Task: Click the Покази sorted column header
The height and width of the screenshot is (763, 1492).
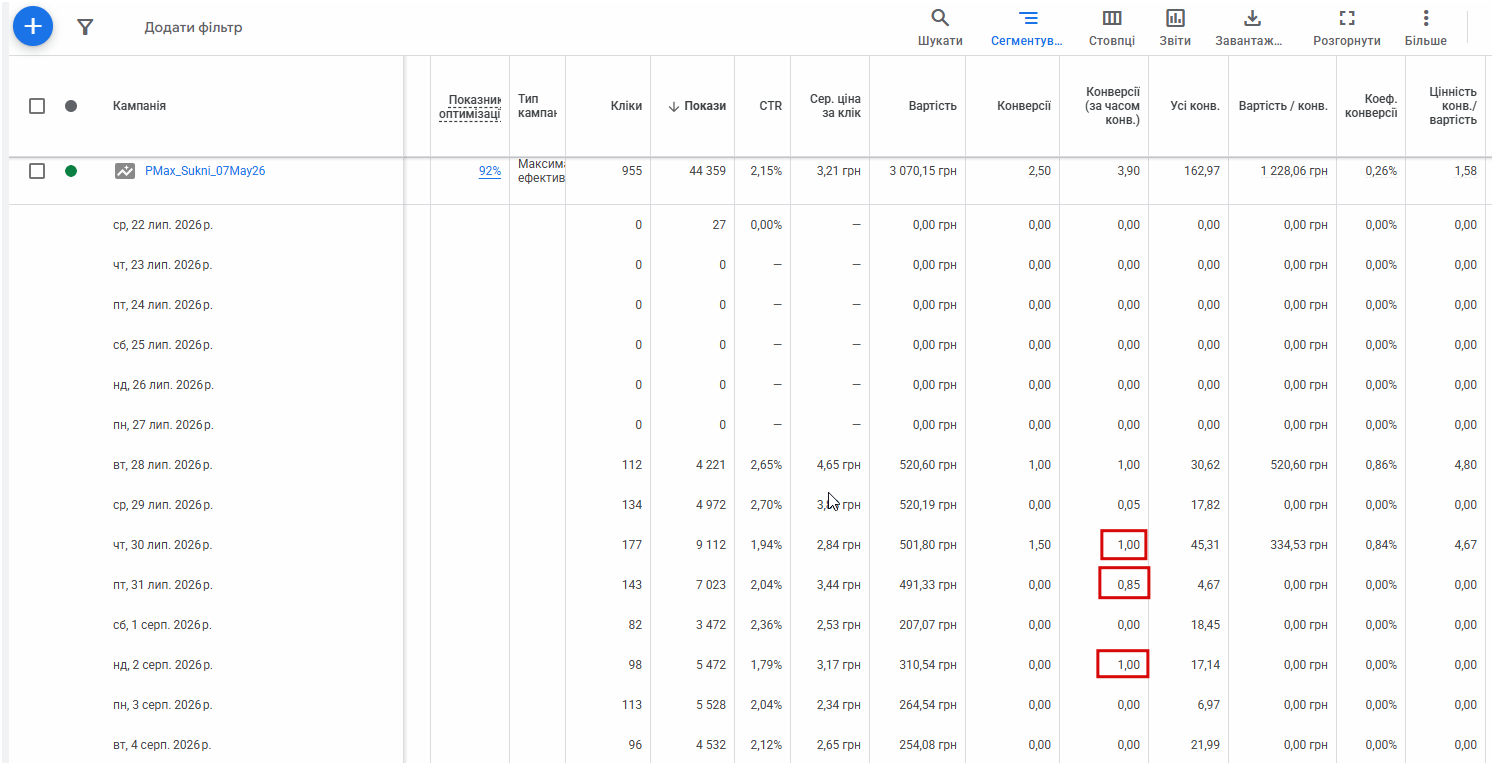Action: click(x=697, y=106)
